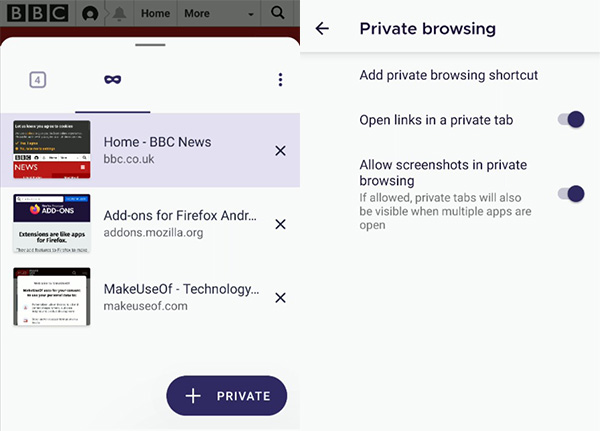Tap the back arrow in Private browsing
Screen dimensions: 600x431
click(322, 28)
